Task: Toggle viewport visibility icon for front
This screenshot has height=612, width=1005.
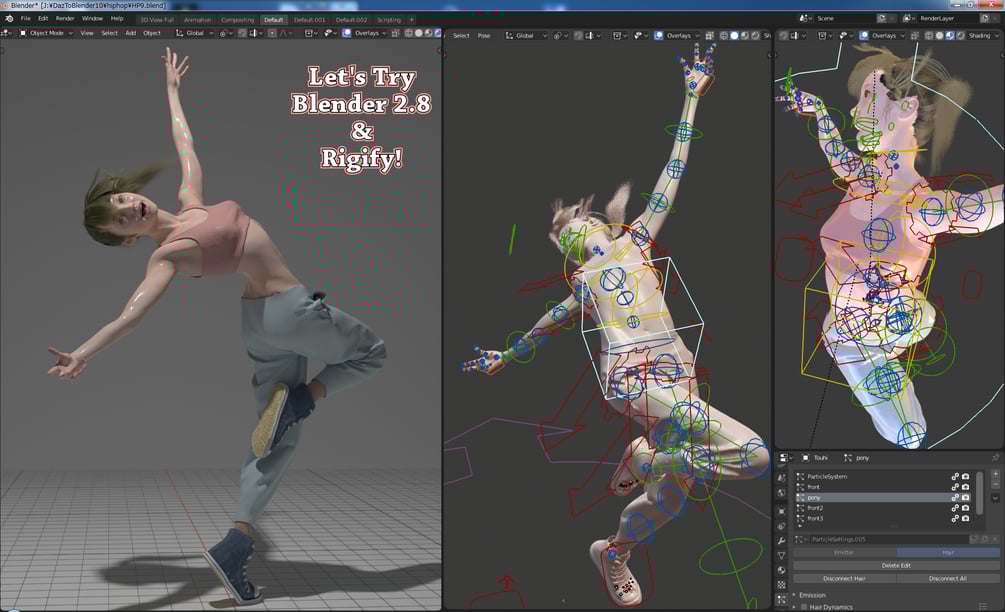Action: coord(954,487)
